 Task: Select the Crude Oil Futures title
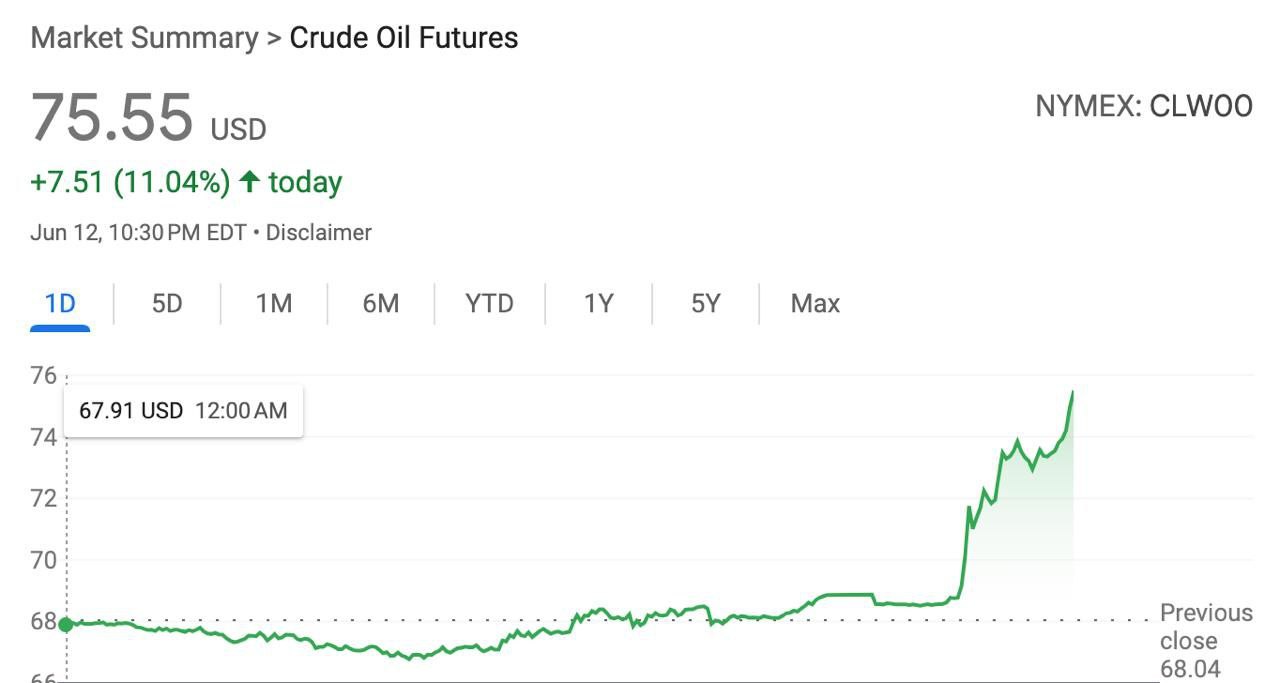pos(403,38)
